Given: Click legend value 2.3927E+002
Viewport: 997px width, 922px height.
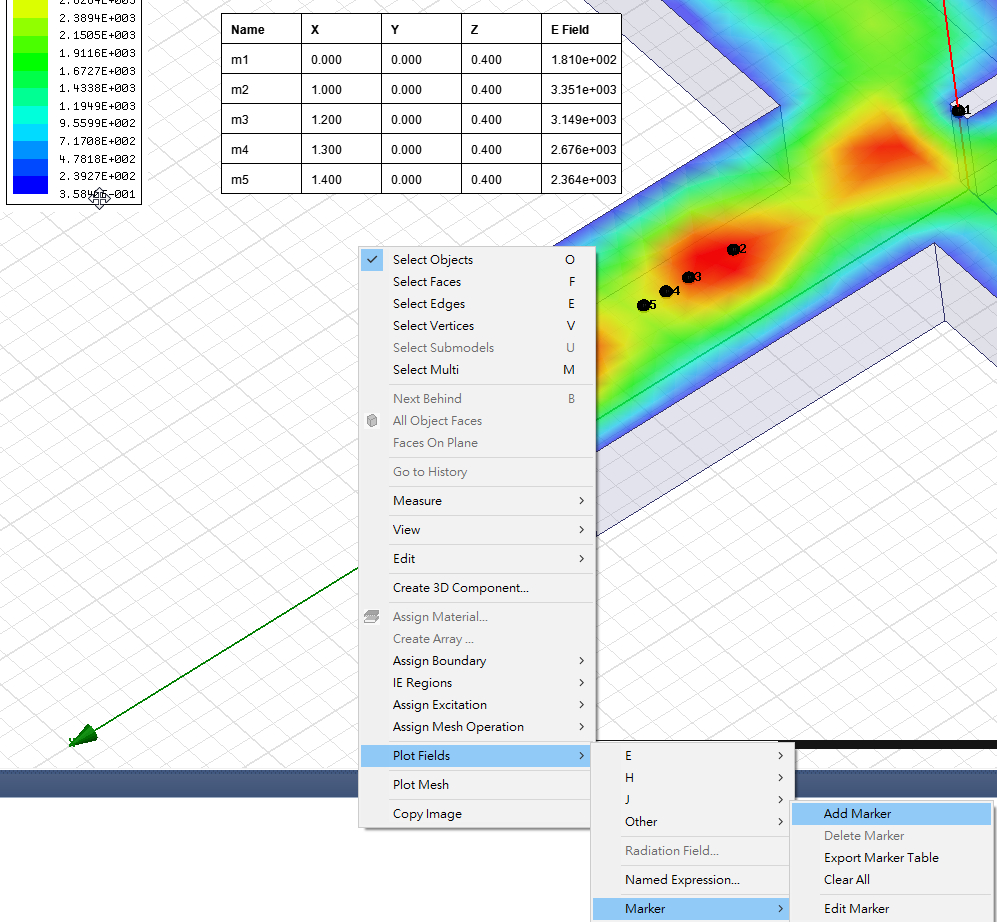Looking at the screenshot, I should click(97, 176).
